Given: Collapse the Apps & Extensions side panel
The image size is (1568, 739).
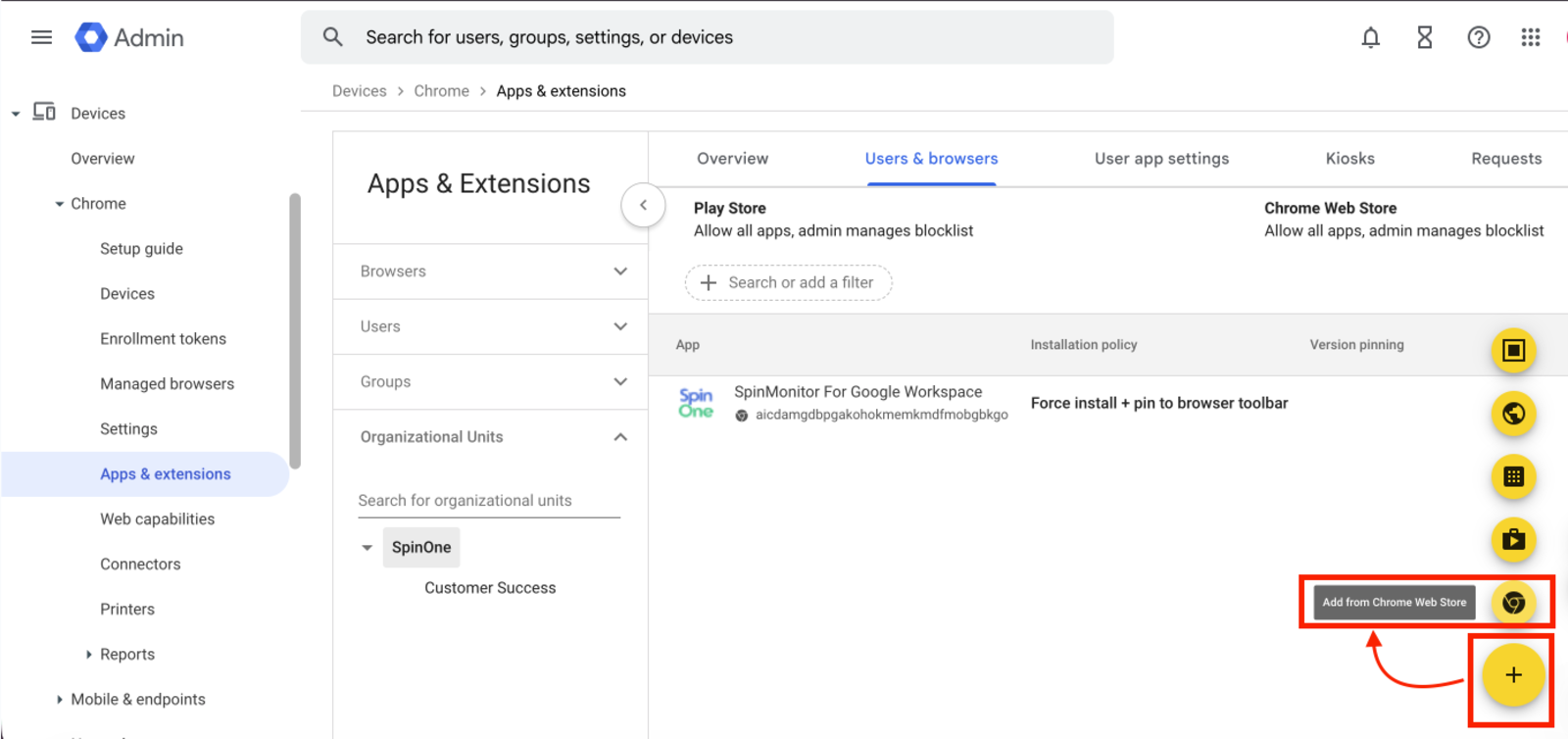Looking at the screenshot, I should click(x=643, y=205).
